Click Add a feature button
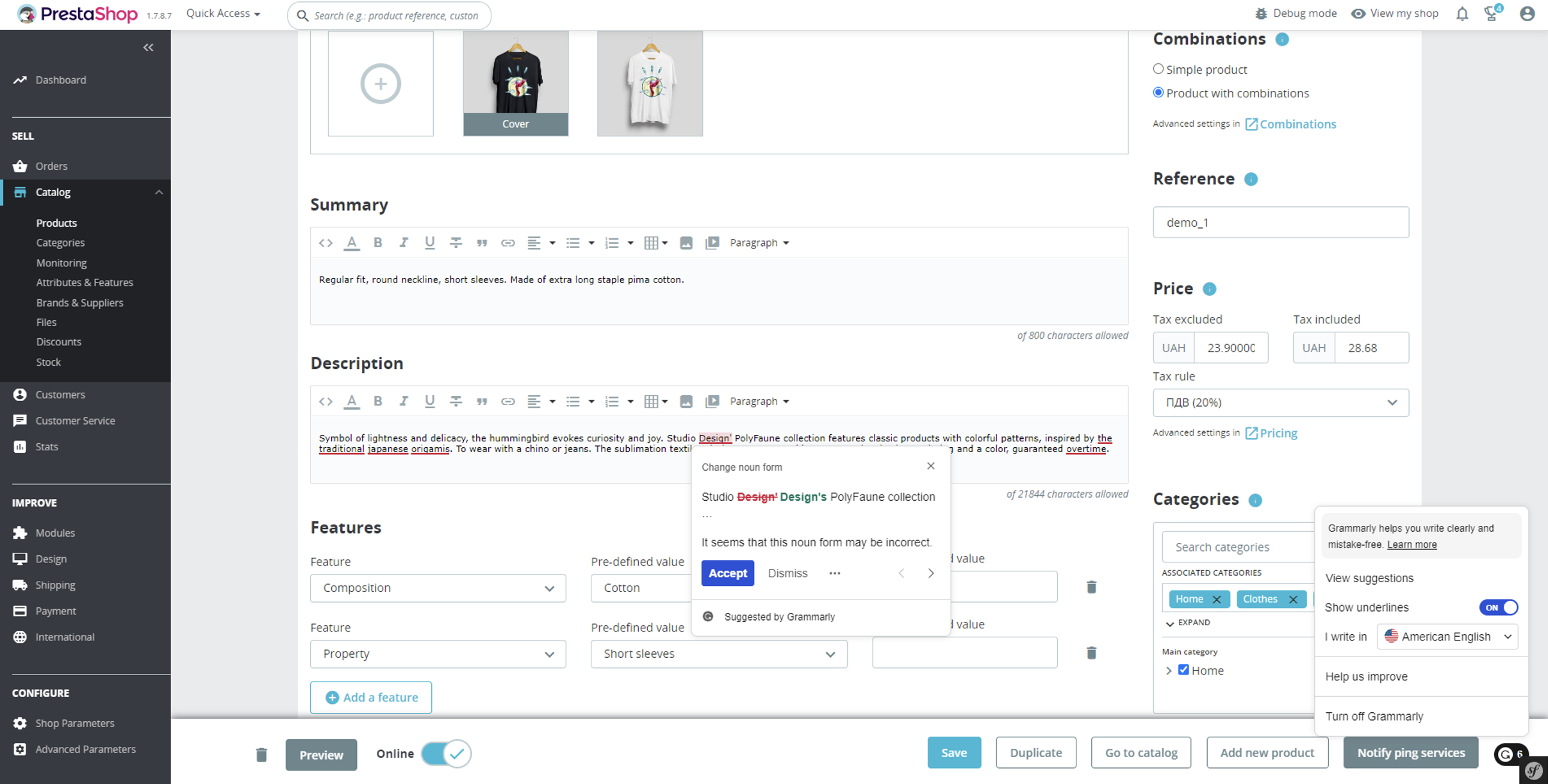The height and width of the screenshot is (784, 1548). [x=371, y=698]
